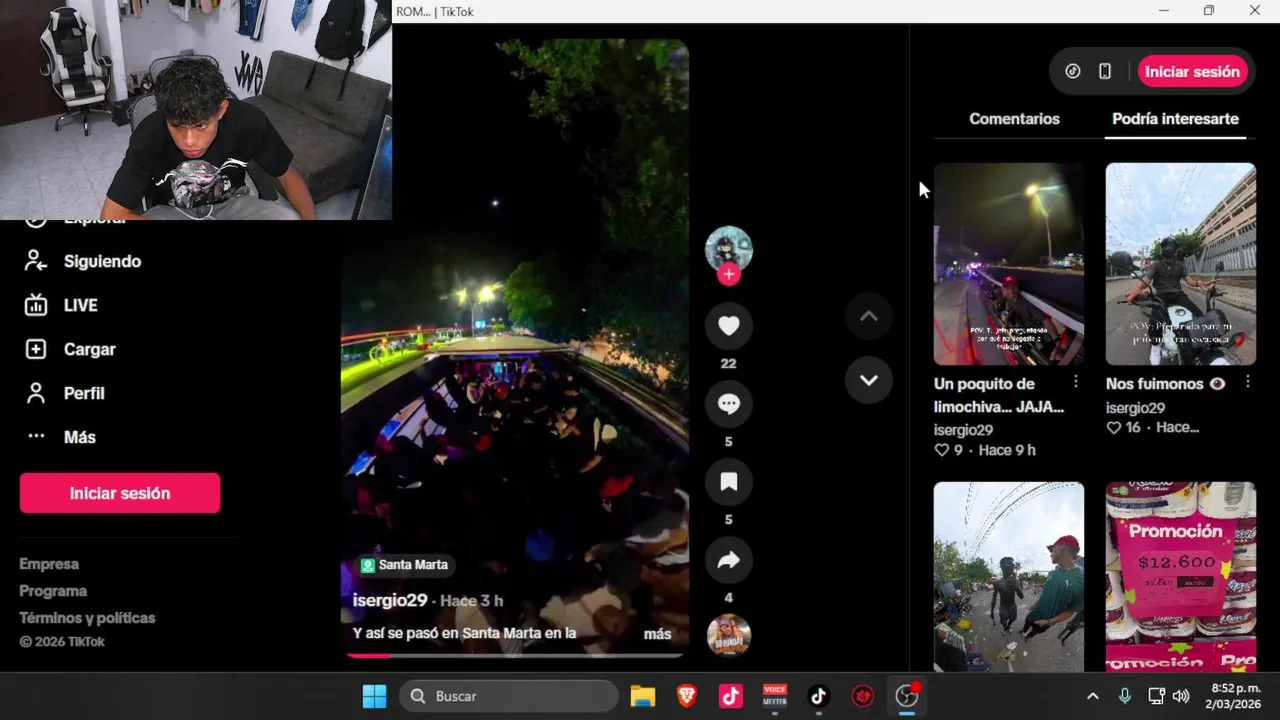Click the Cargar plus-square icon
Viewport: 1280px width, 720px height.
[x=36, y=349]
